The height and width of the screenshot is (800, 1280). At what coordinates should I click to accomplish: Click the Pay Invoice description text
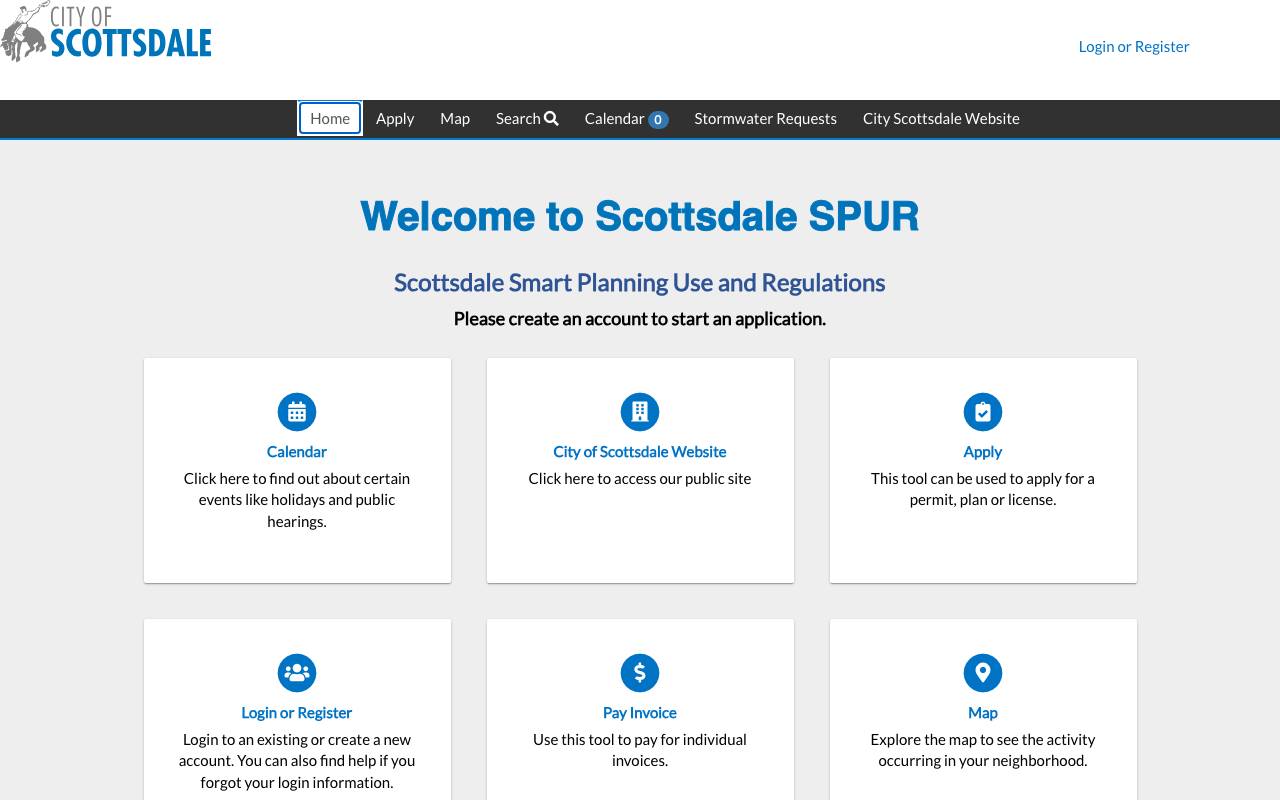(x=640, y=750)
